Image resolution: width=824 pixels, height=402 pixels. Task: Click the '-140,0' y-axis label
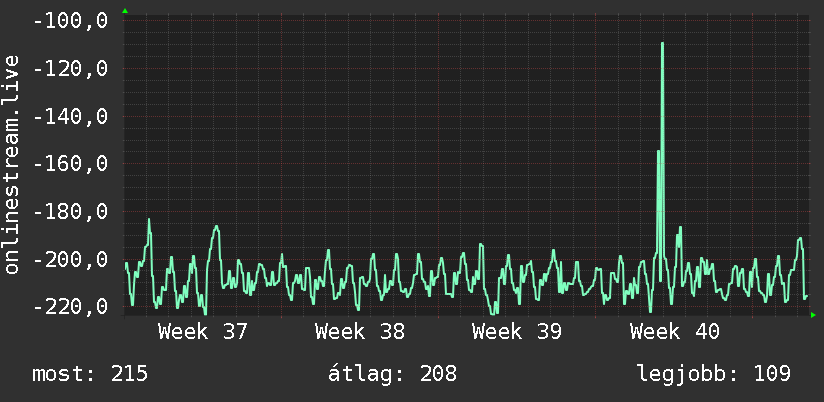[70, 116]
